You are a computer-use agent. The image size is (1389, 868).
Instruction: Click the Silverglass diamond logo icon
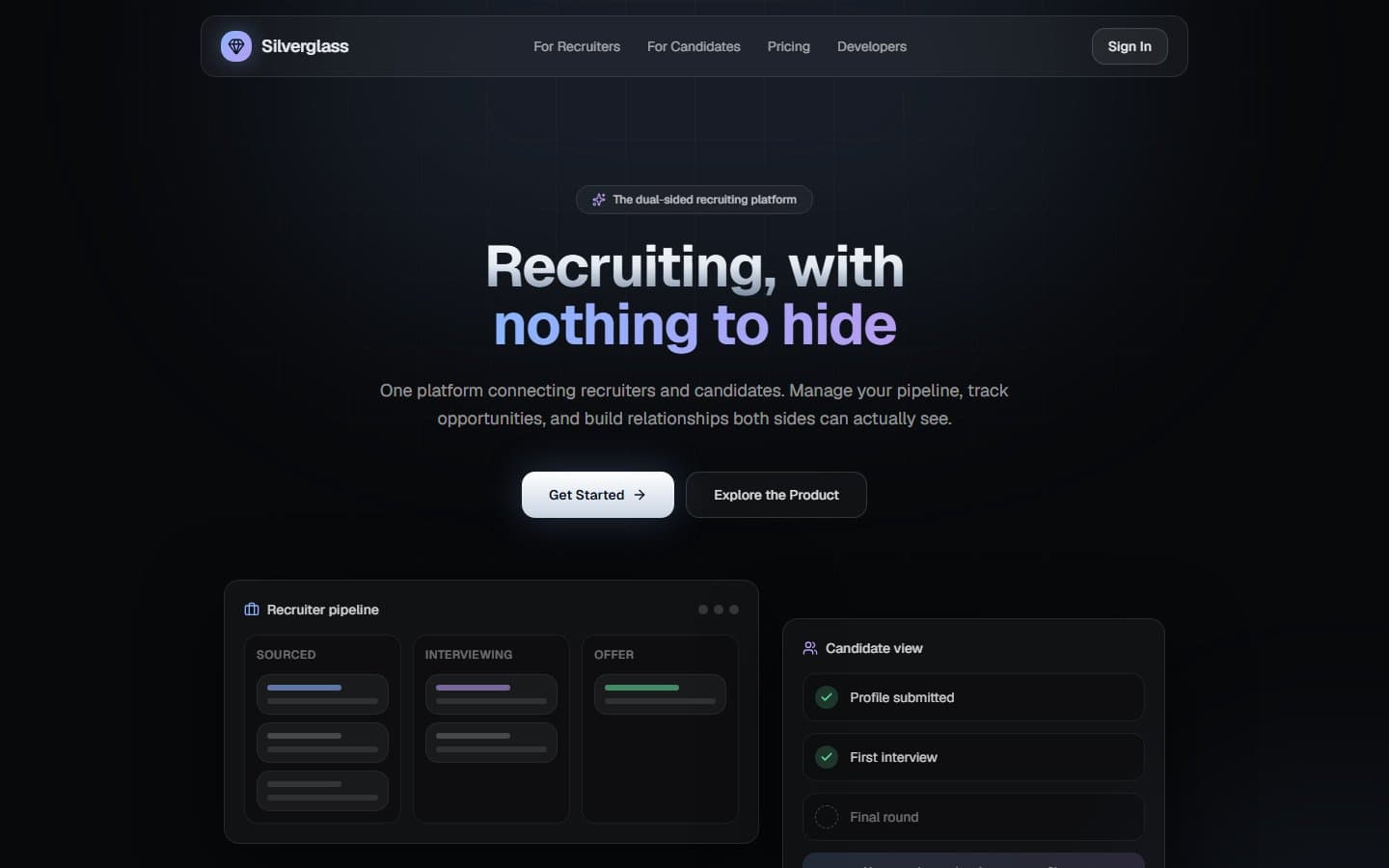click(236, 46)
